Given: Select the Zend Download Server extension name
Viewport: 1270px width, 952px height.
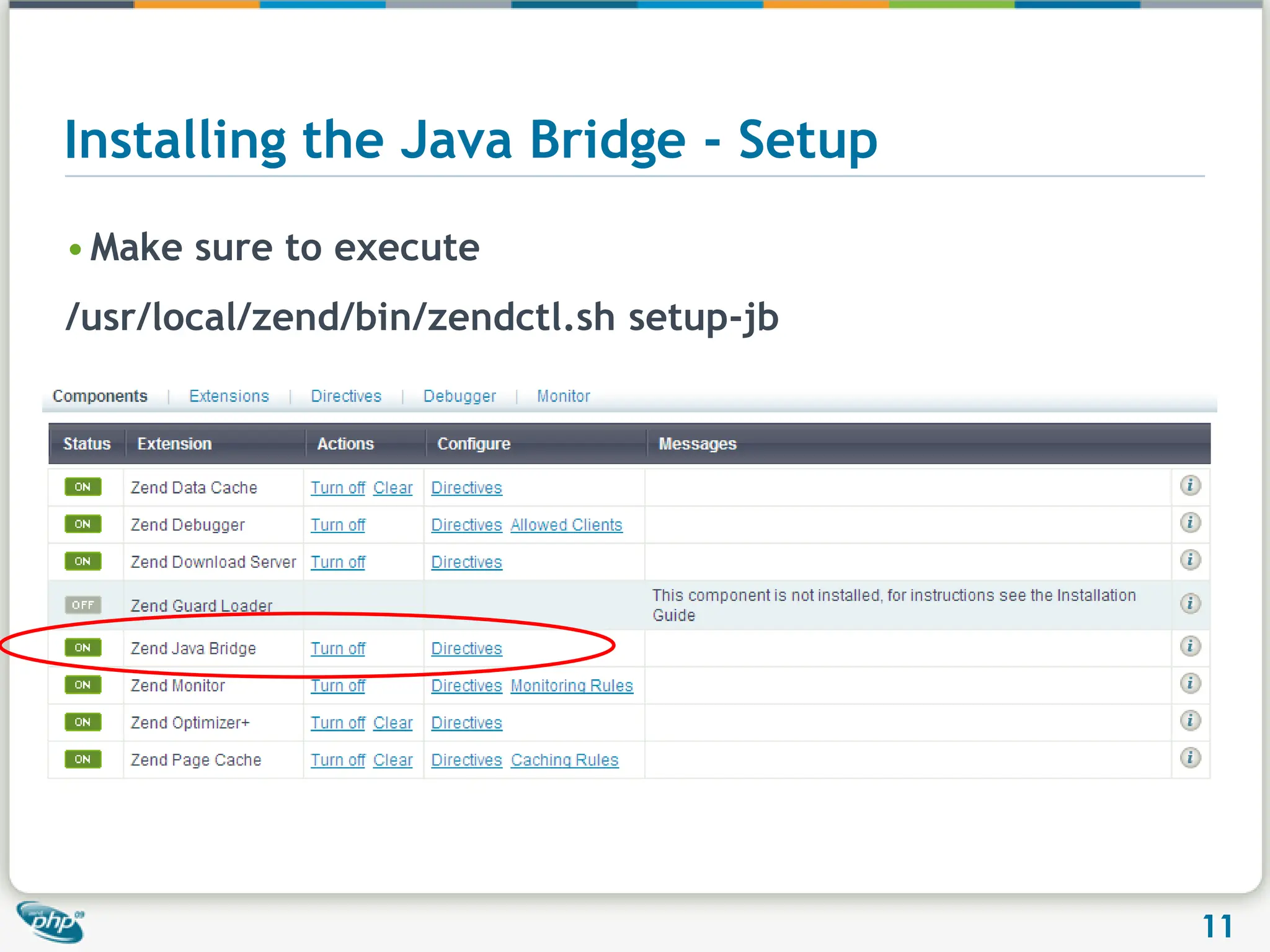Looking at the screenshot, I should tap(213, 562).
